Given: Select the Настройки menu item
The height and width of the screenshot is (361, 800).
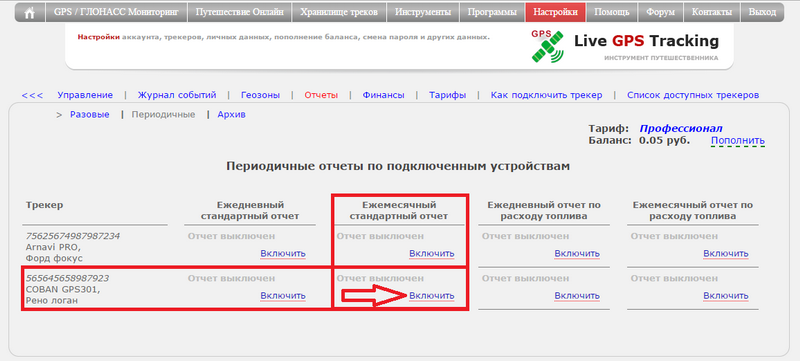Looking at the screenshot, I should (556, 12).
